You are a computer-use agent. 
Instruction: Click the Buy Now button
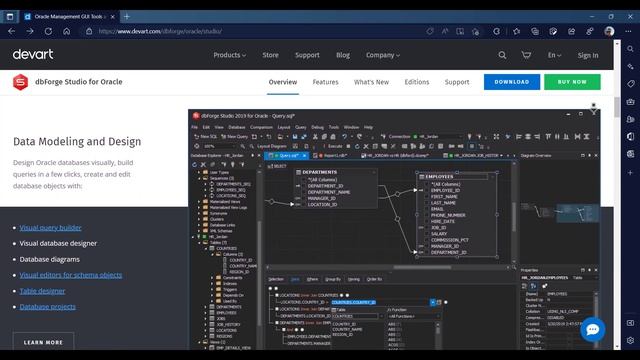point(572,82)
